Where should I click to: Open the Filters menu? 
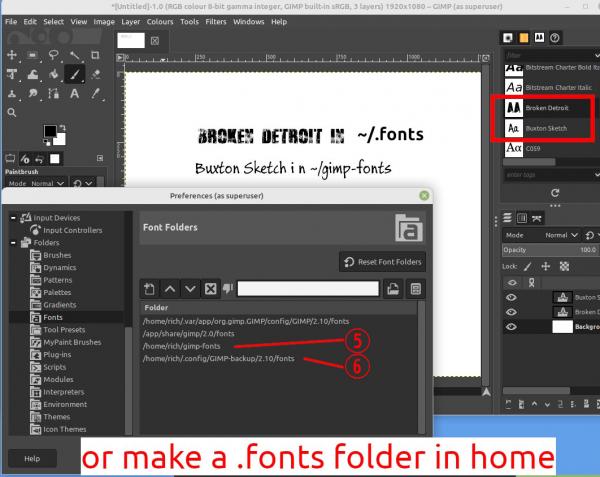tap(216, 22)
